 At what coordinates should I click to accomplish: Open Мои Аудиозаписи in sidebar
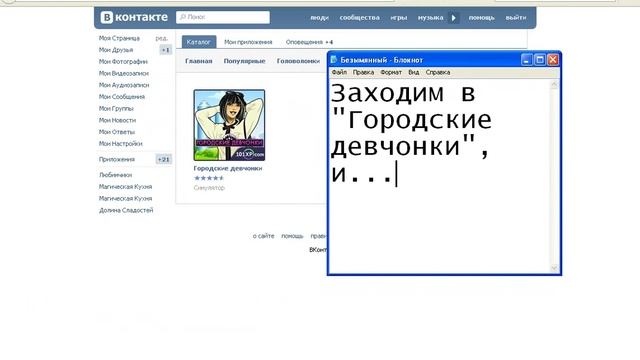tap(124, 85)
